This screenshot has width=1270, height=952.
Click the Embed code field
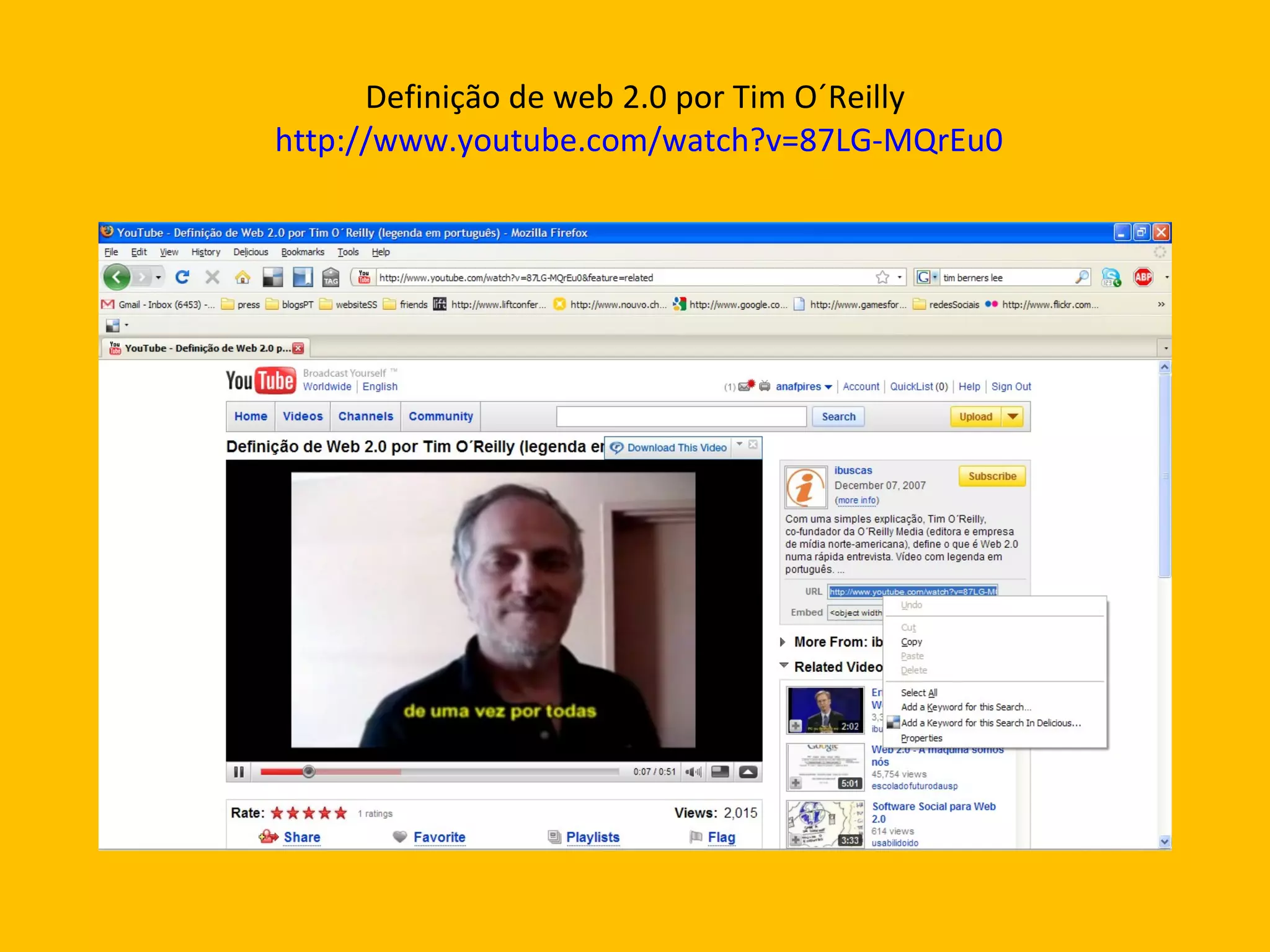[x=855, y=612]
